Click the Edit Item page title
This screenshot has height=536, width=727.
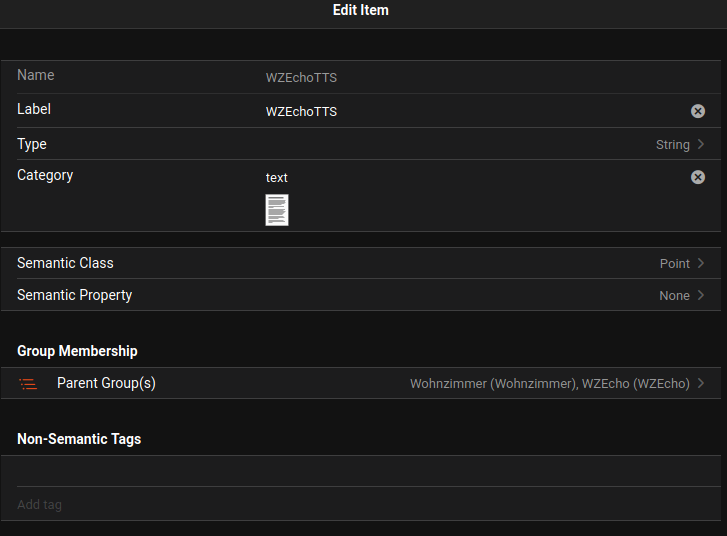(360, 10)
